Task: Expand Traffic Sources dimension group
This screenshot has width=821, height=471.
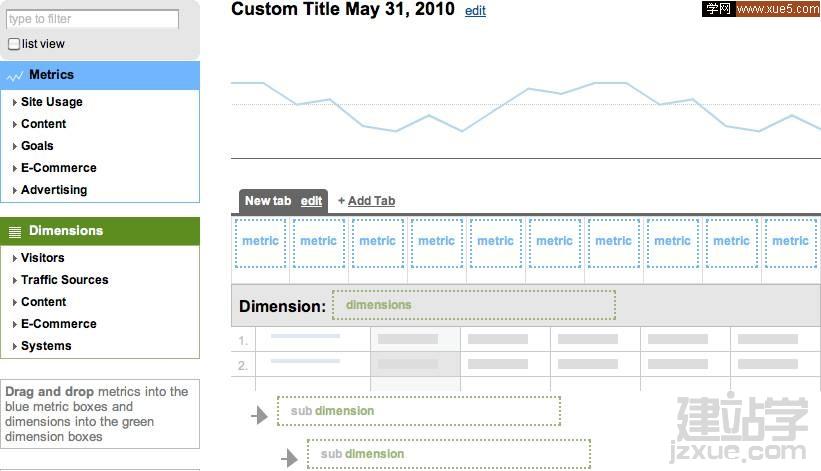Action: pyautogui.click(x=64, y=280)
